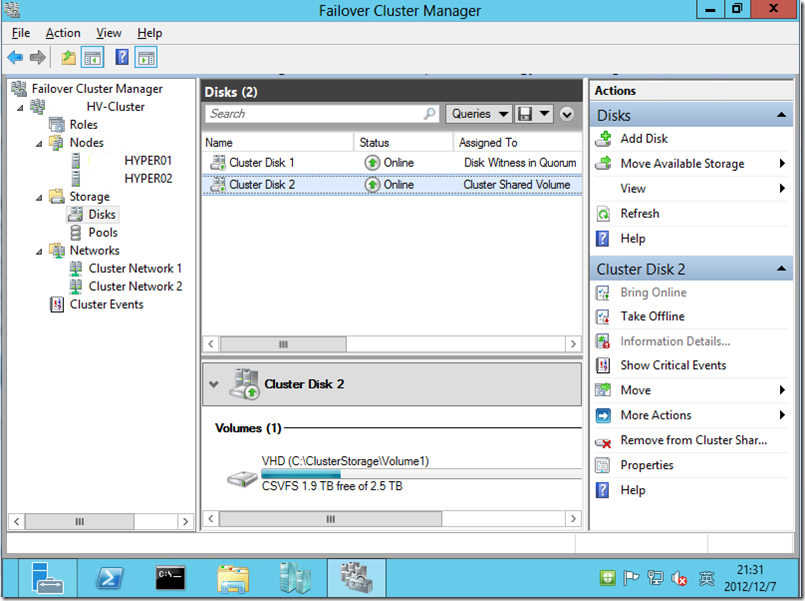
Task: Collapse the Disks actions section
Action: click(781, 115)
